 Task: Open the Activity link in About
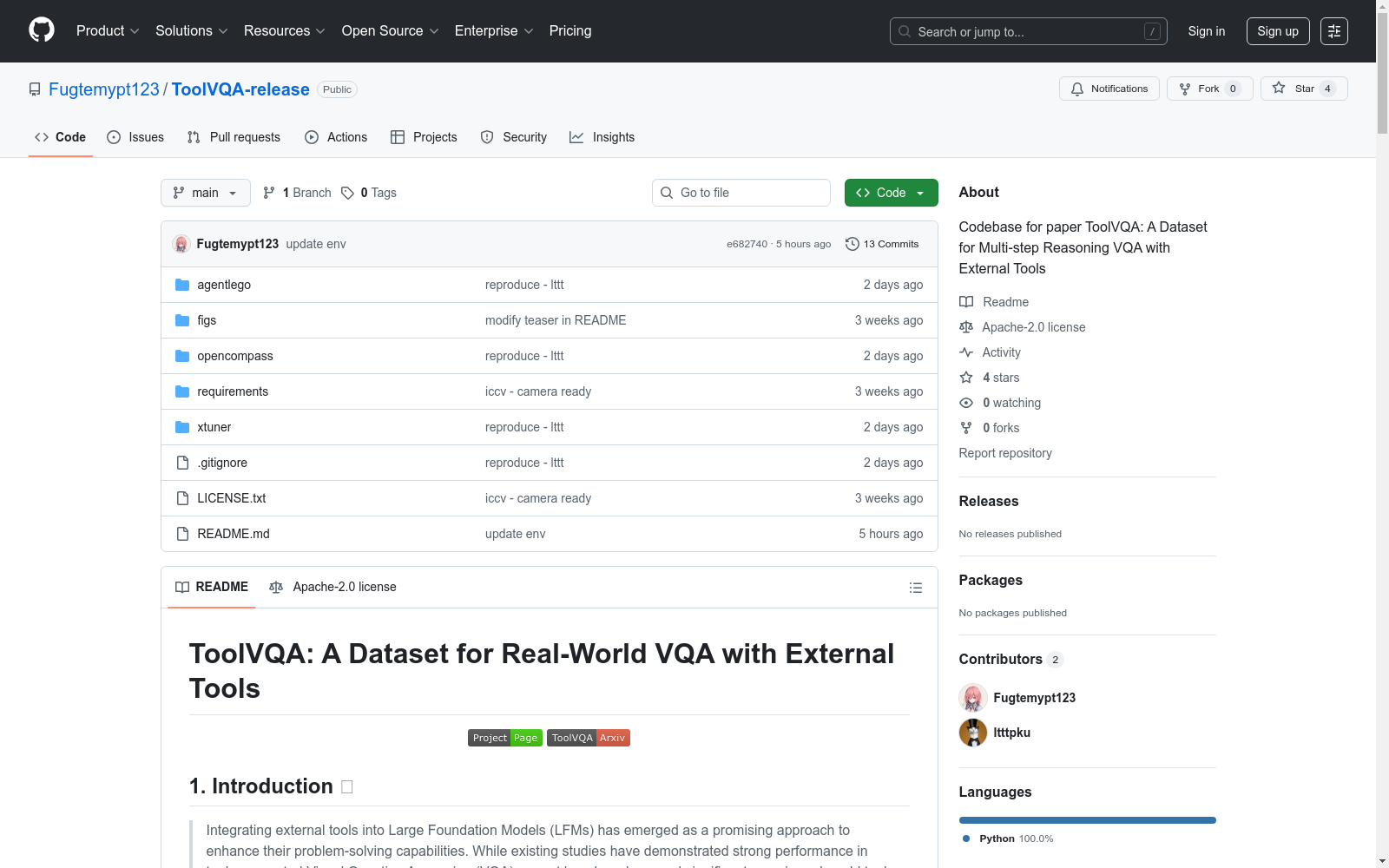(x=991, y=352)
